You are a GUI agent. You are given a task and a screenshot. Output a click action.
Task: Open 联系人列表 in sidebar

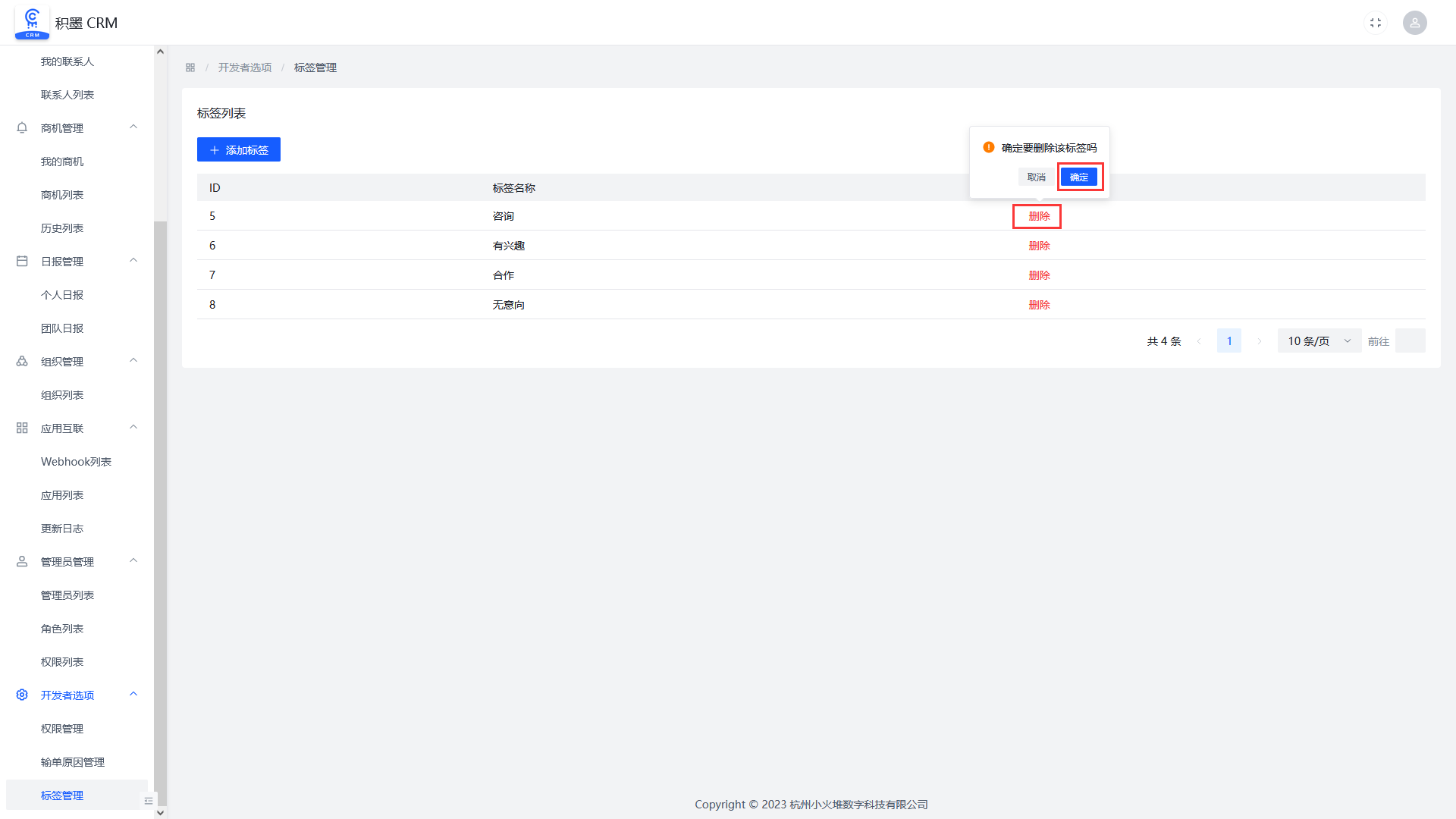coord(67,95)
